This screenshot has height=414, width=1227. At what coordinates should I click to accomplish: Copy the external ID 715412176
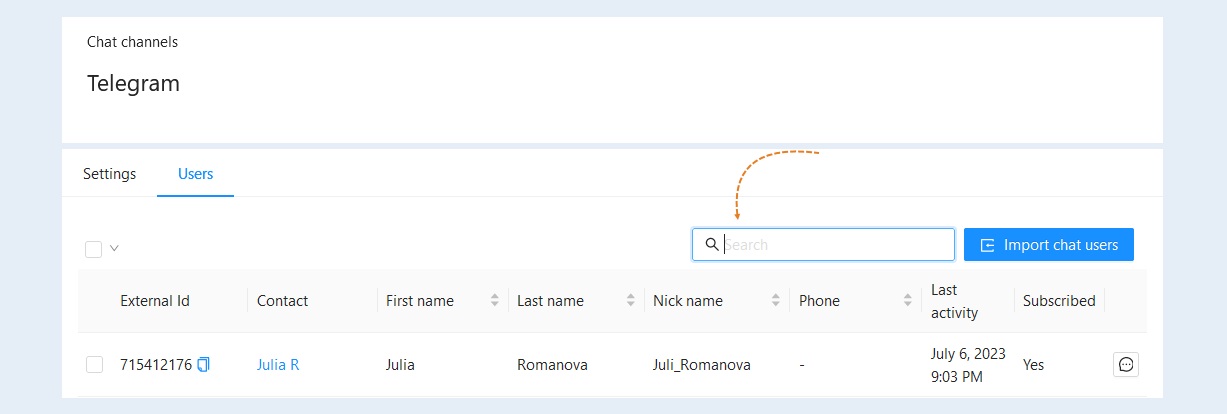[x=204, y=365]
